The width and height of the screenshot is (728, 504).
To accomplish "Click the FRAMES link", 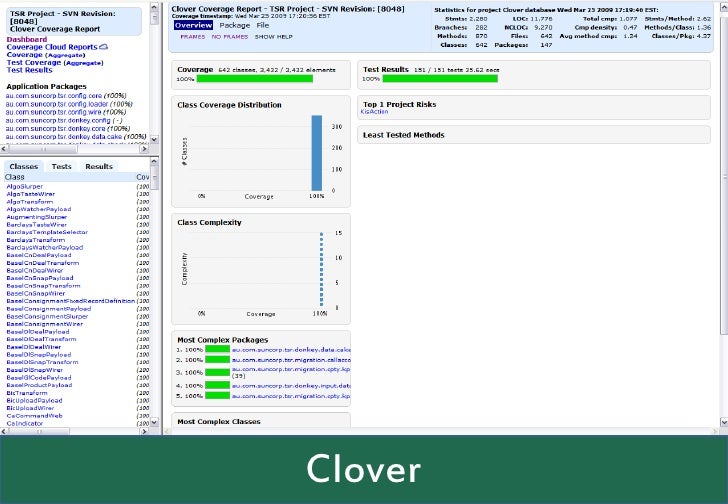I will [x=192, y=37].
